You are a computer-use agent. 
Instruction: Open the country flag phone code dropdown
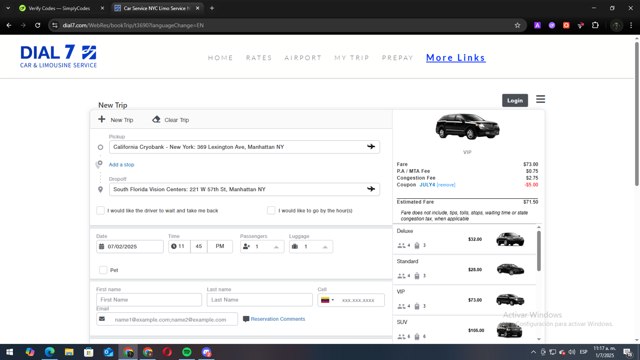[327, 300]
